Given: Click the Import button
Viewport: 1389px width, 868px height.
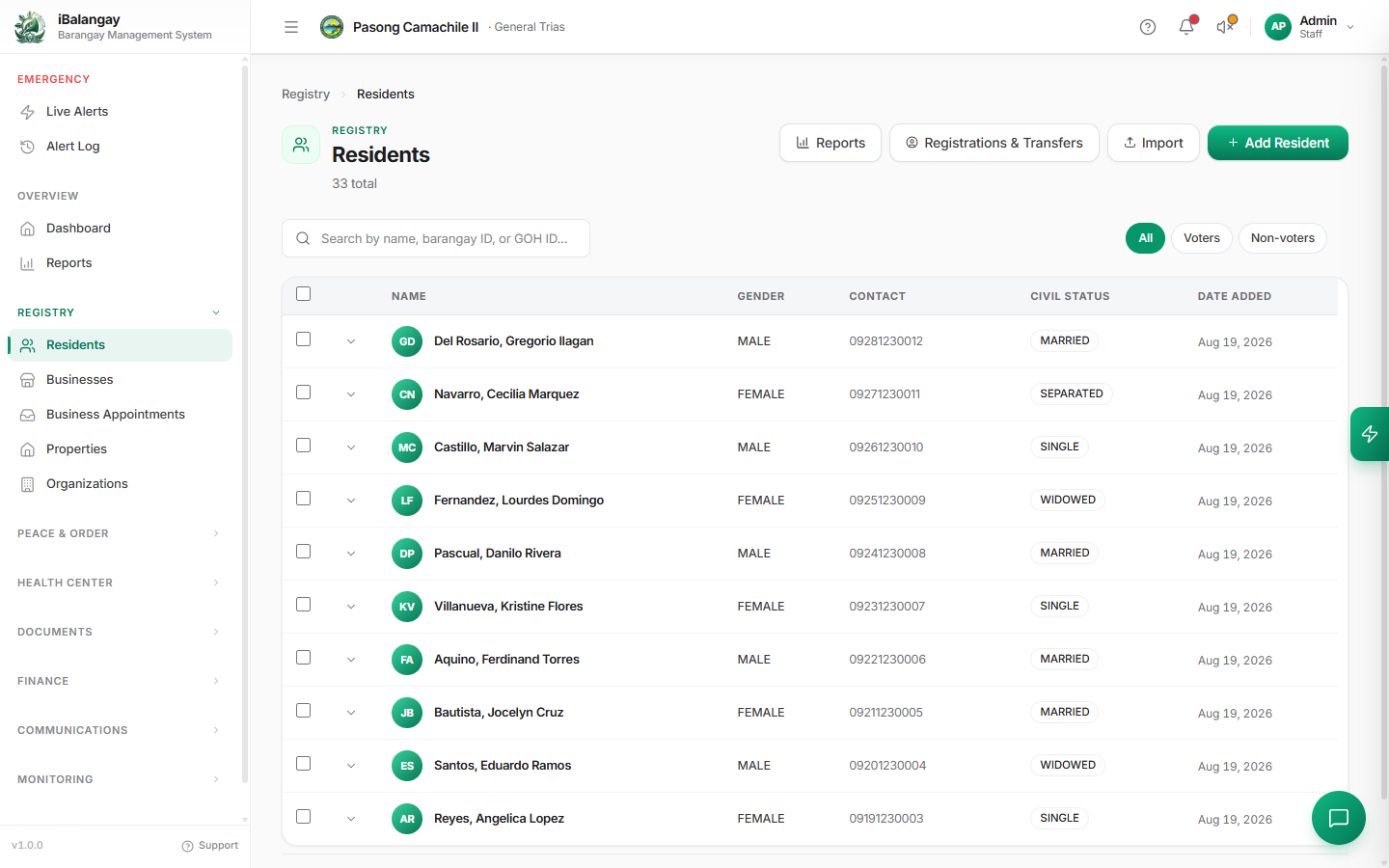Looking at the screenshot, I should coord(1154,143).
